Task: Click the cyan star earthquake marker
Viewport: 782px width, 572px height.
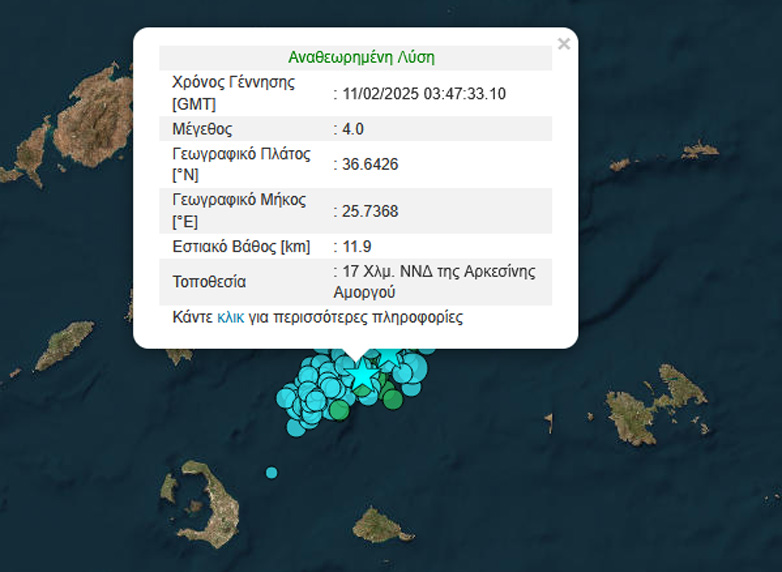Action: pos(362,375)
